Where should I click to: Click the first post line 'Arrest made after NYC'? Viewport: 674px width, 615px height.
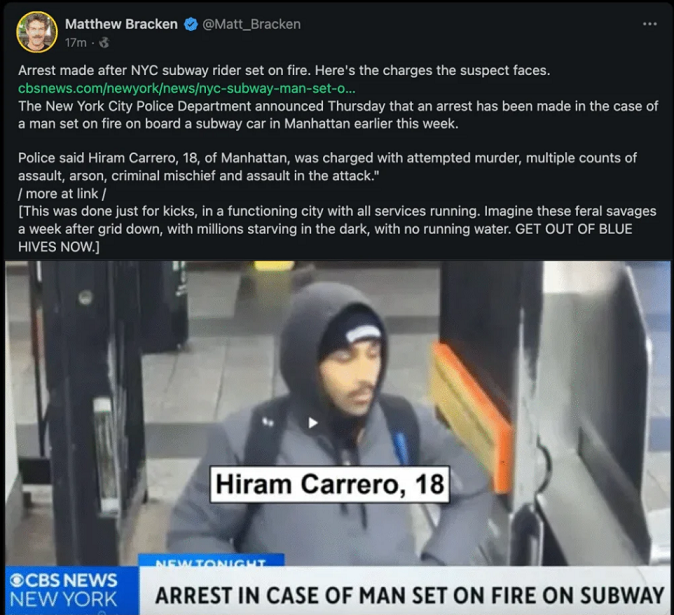pos(284,70)
